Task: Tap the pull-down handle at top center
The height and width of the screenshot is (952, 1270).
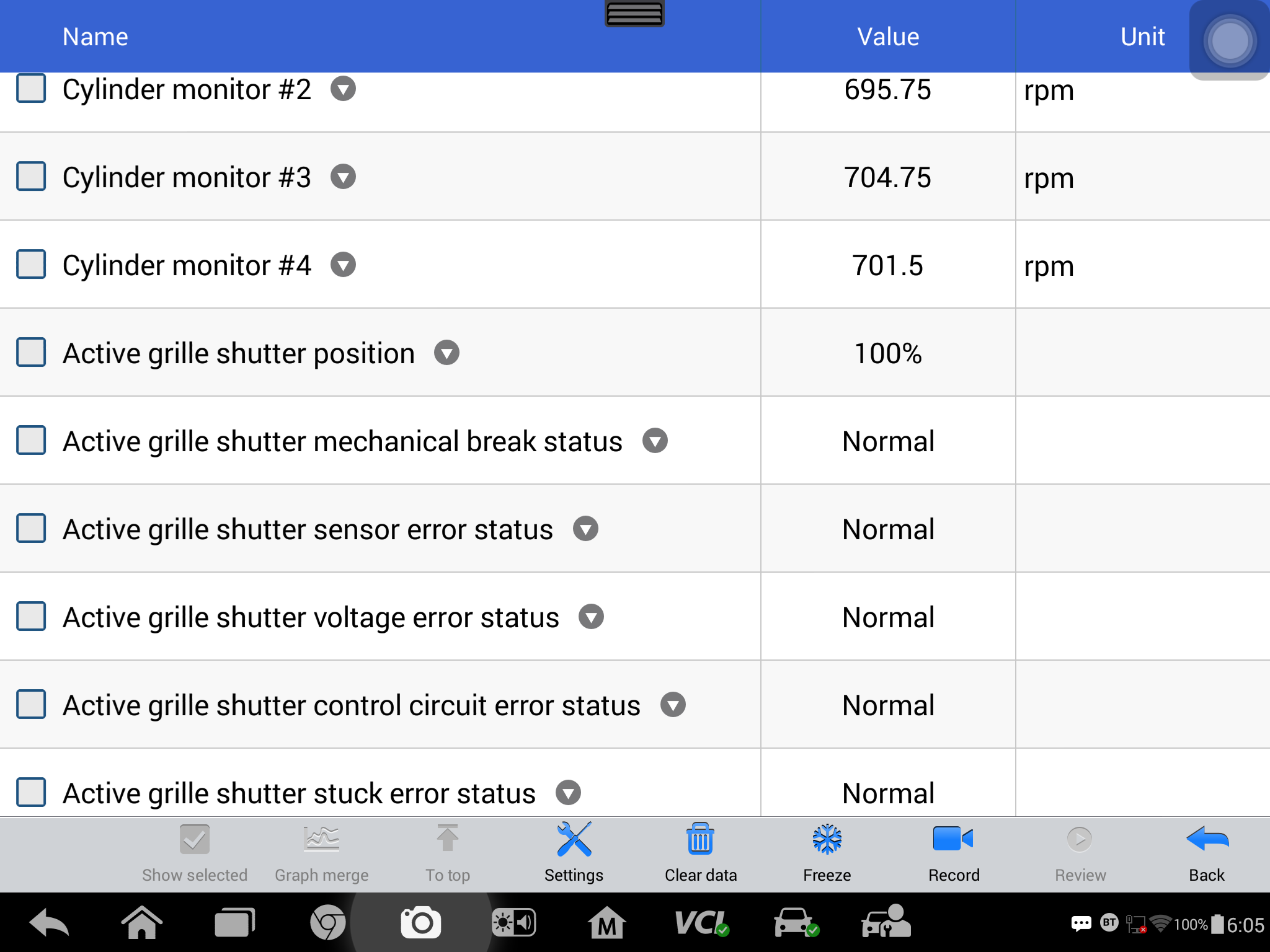Action: [634, 13]
